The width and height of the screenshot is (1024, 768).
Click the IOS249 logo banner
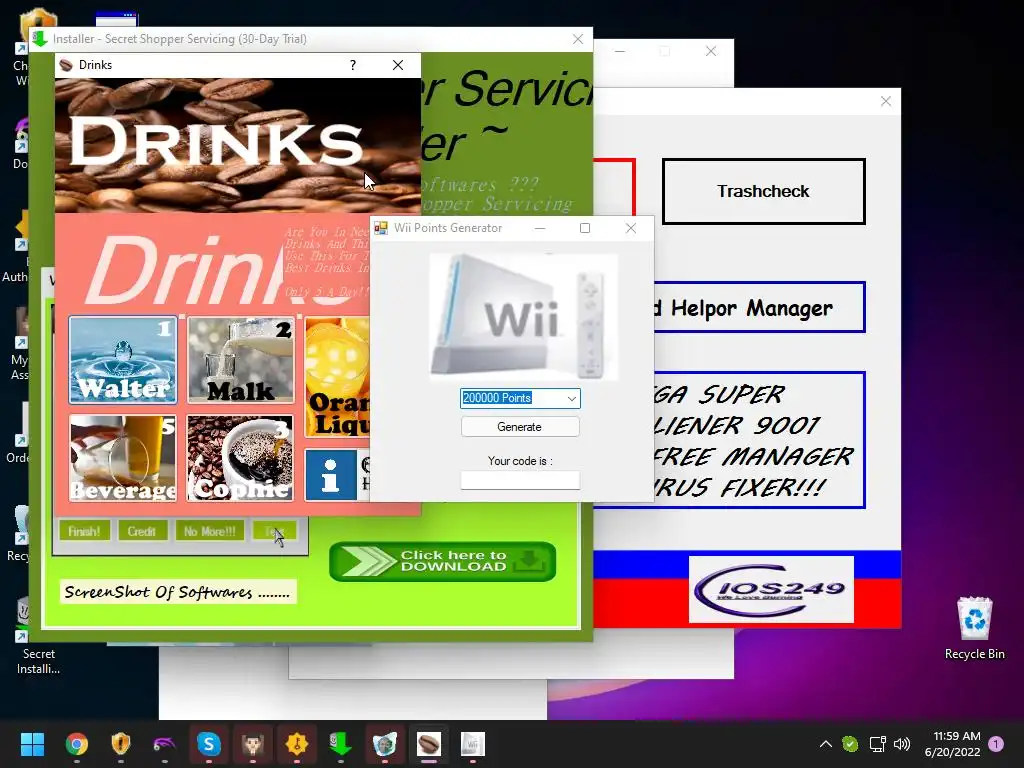click(771, 590)
